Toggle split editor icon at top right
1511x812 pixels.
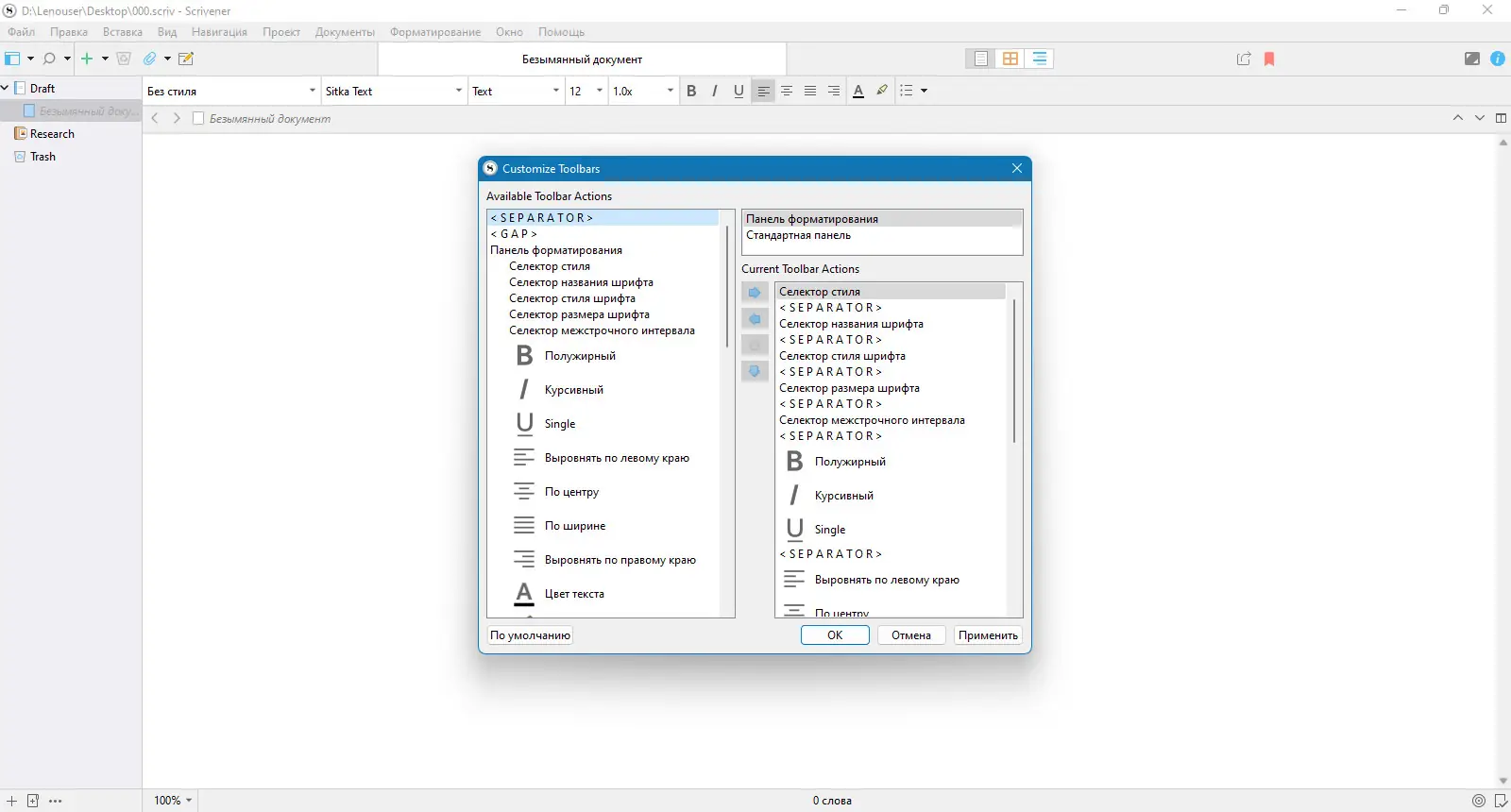[1501, 118]
